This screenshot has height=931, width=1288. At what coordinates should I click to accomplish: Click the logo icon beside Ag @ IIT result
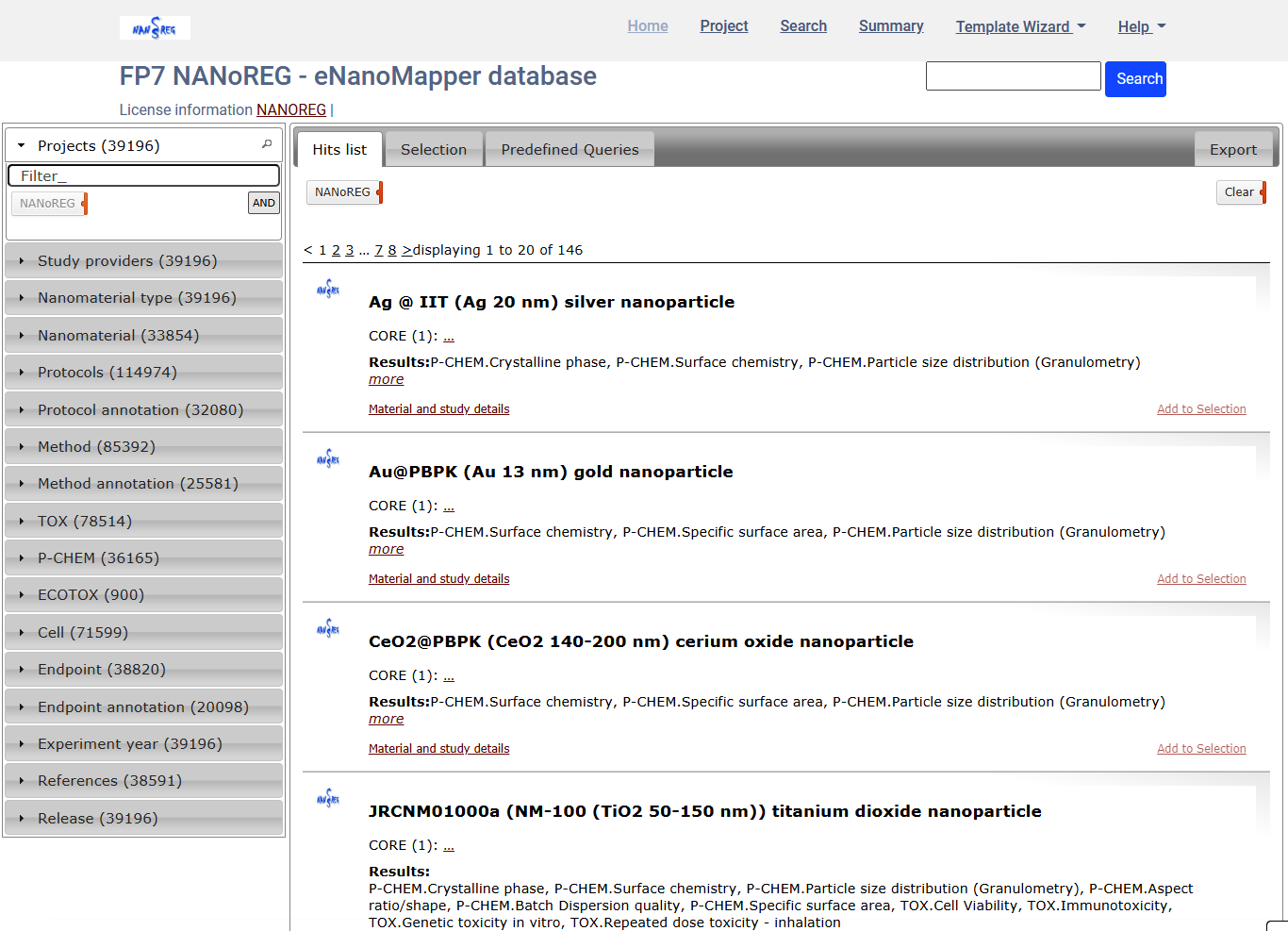pyautogui.click(x=328, y=289)
